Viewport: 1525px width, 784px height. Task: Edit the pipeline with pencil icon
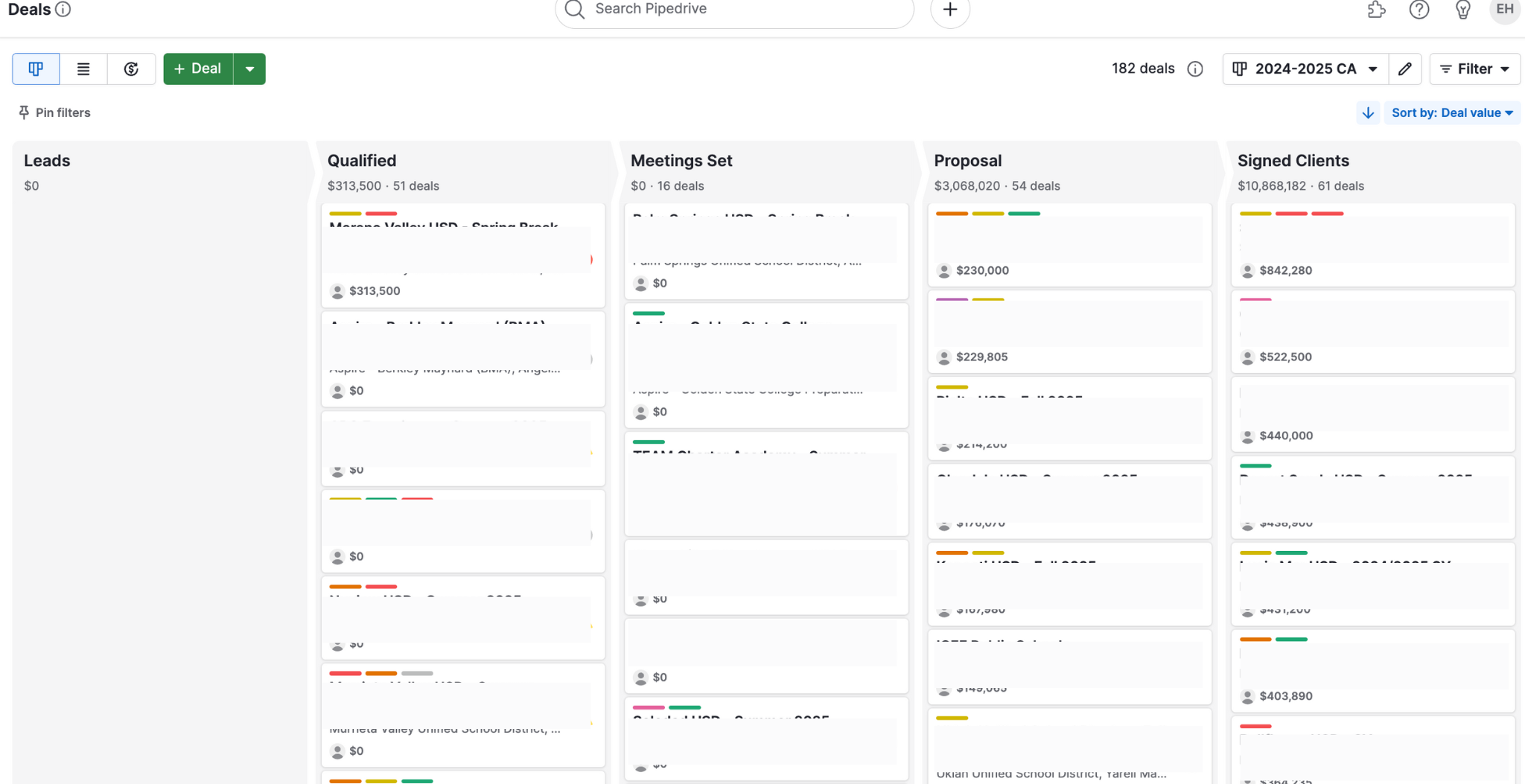point(1405,68)
